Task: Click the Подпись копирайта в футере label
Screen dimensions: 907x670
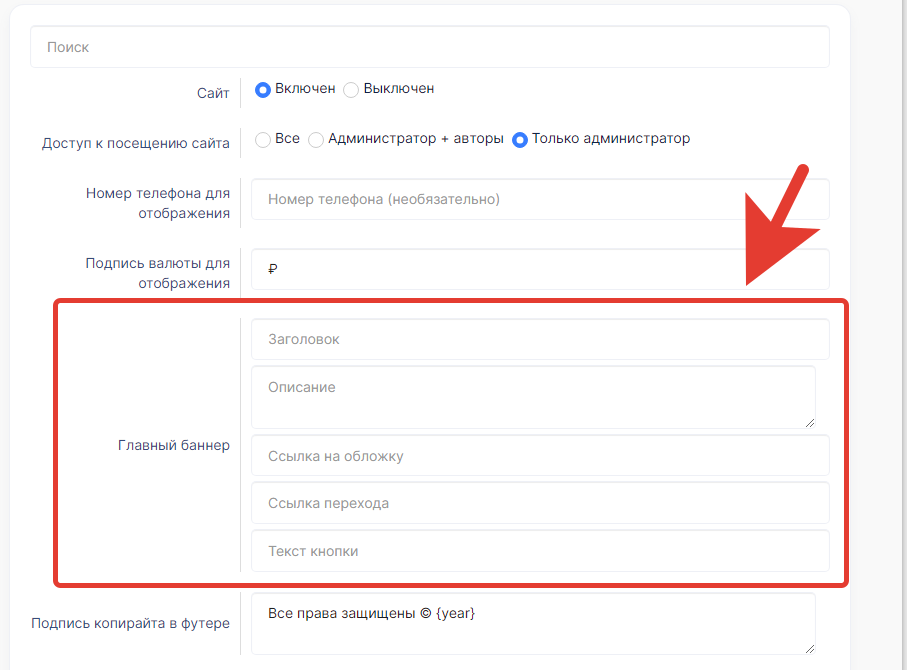Action: click(x=130, y=623)
